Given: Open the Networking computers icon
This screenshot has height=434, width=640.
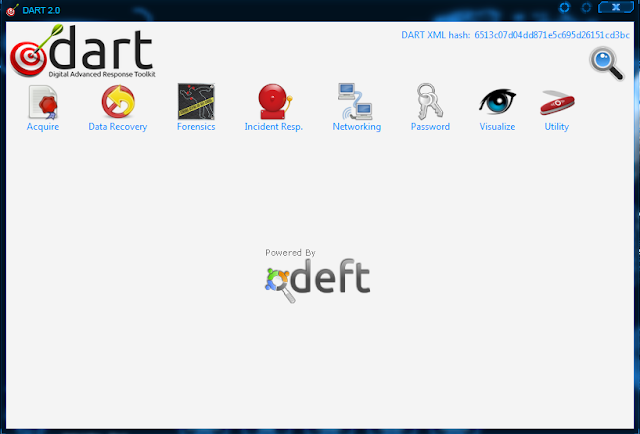Looking at the screenshot, I should point(355,101).
